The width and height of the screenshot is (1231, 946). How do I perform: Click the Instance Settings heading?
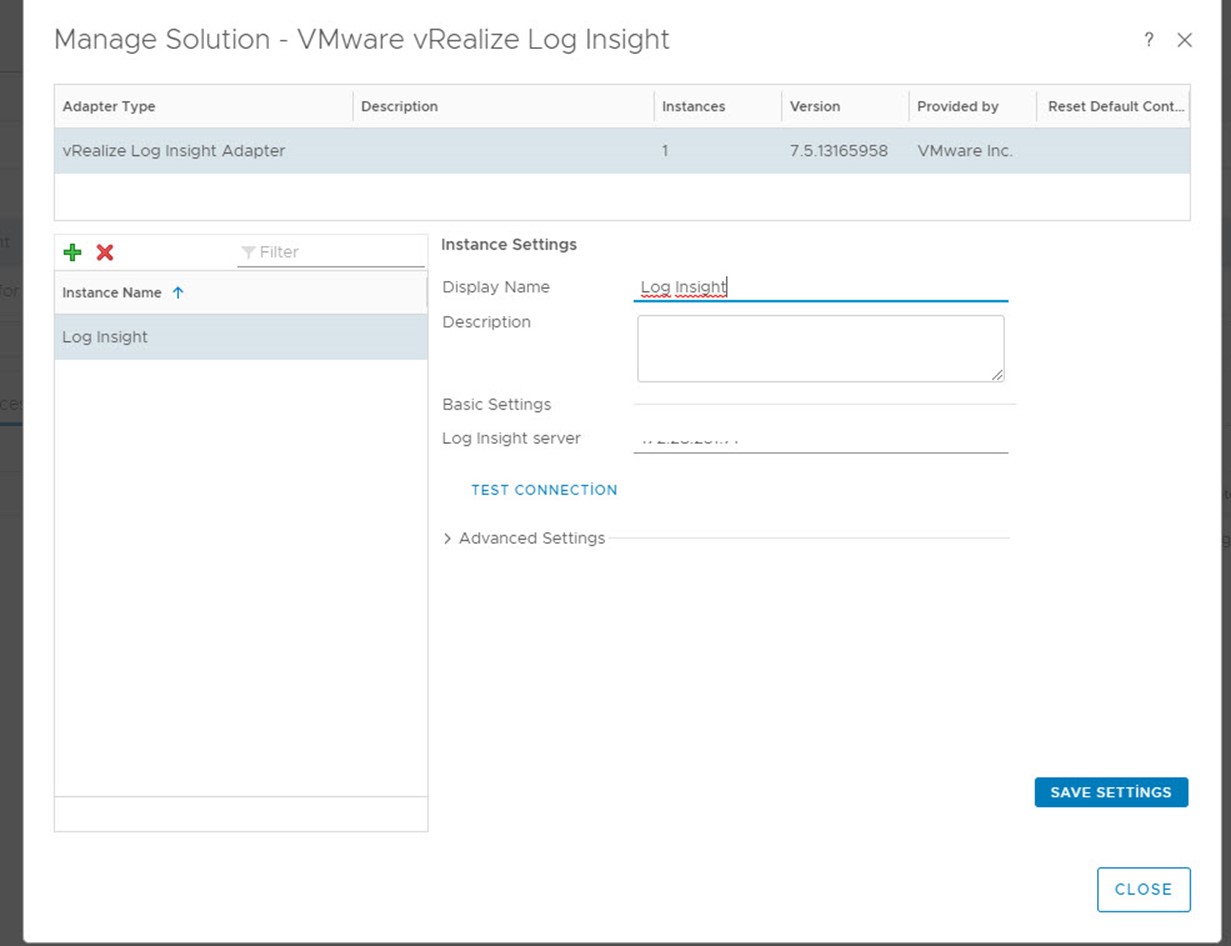(x=509, y=244)
